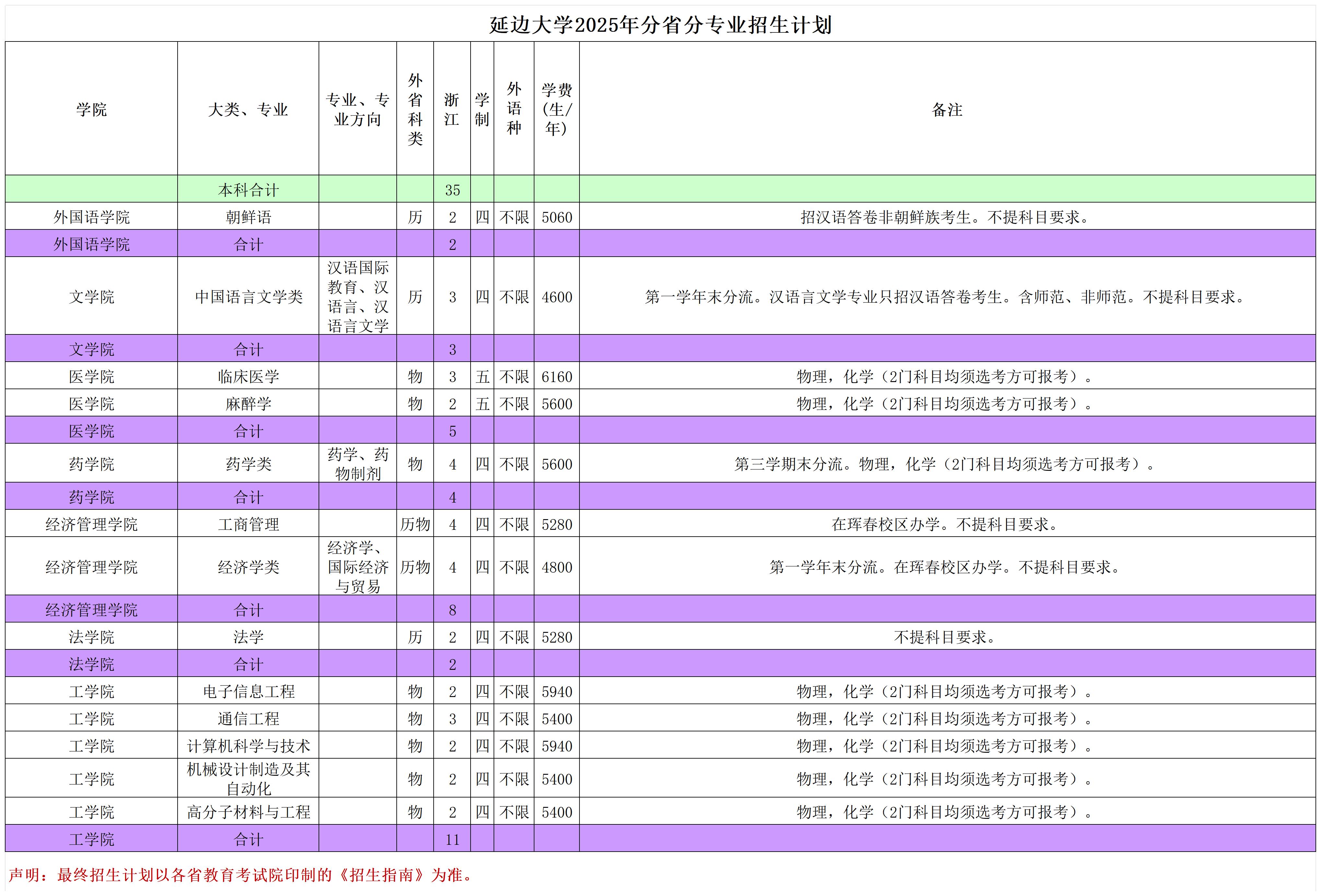Click the 本科合计 cell
The width and height of the screenshot is (1321, 896).
coord(248,189)
